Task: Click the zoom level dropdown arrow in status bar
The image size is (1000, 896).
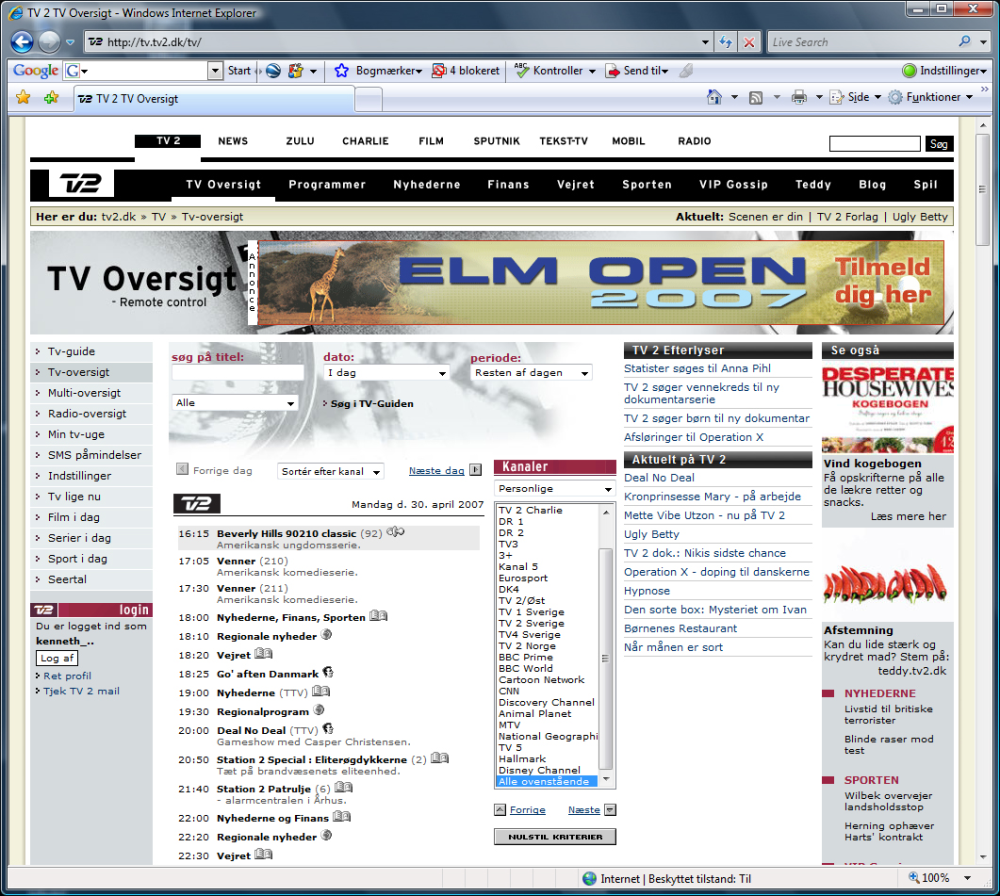Action: [967, 878]
